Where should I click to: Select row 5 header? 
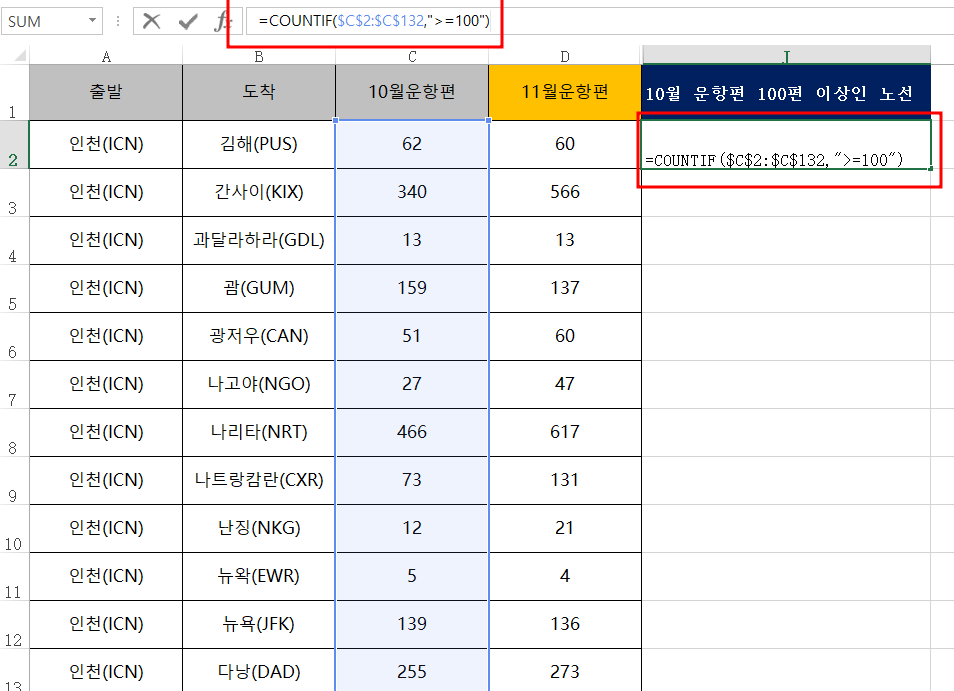pos(13,289)
